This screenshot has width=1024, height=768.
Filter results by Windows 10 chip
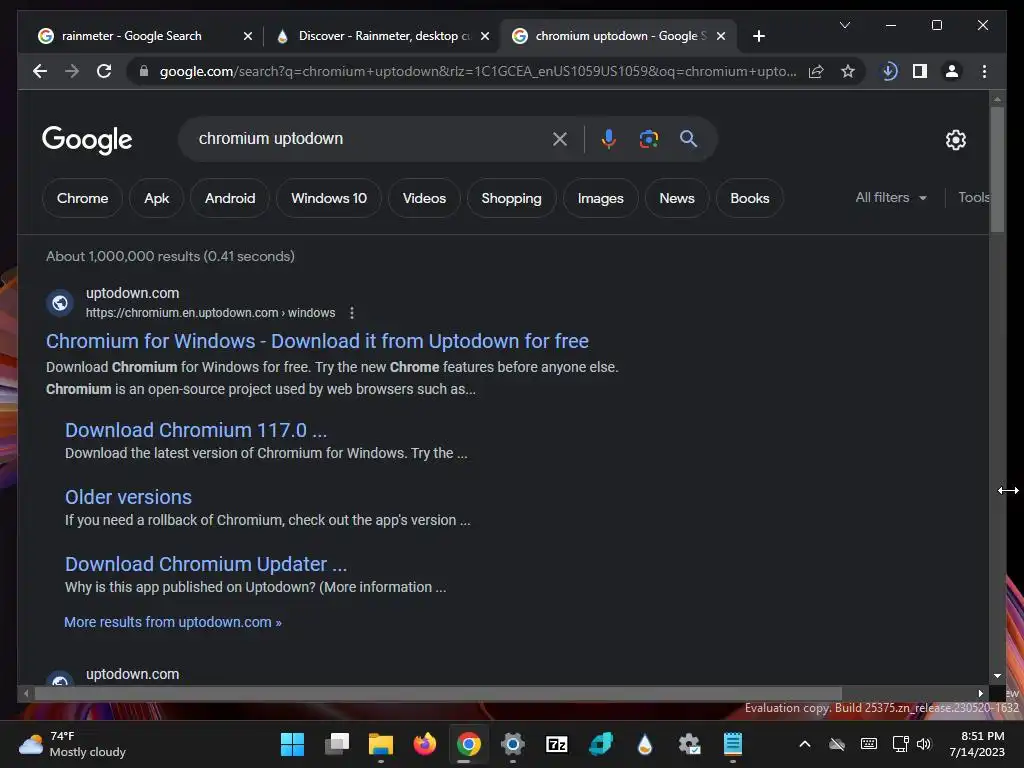[328, 198]
